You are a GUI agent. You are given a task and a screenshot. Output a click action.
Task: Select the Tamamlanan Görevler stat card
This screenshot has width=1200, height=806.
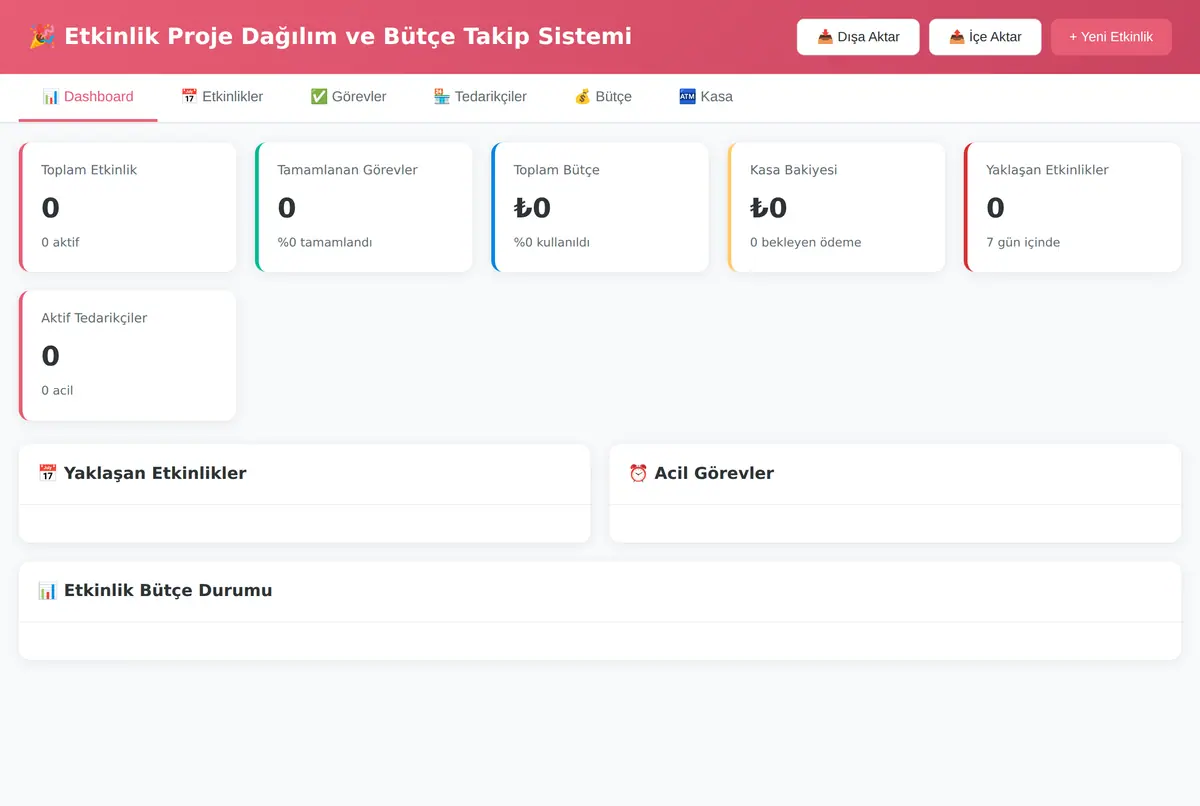coord(364,207)
